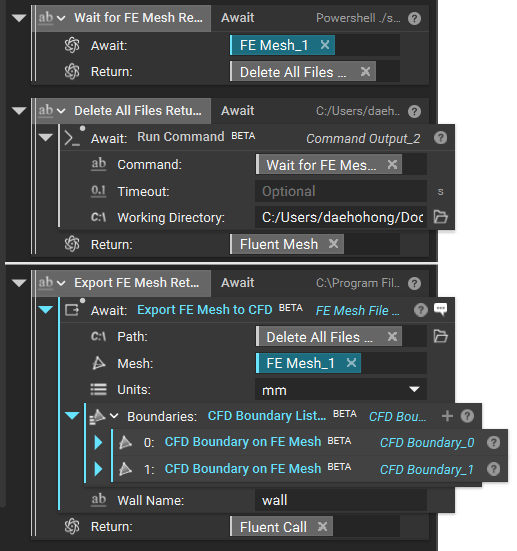Open comment bubble on Export FE Mesh block
This screenshot has height=551, width=517.
[x=440, y=309]
